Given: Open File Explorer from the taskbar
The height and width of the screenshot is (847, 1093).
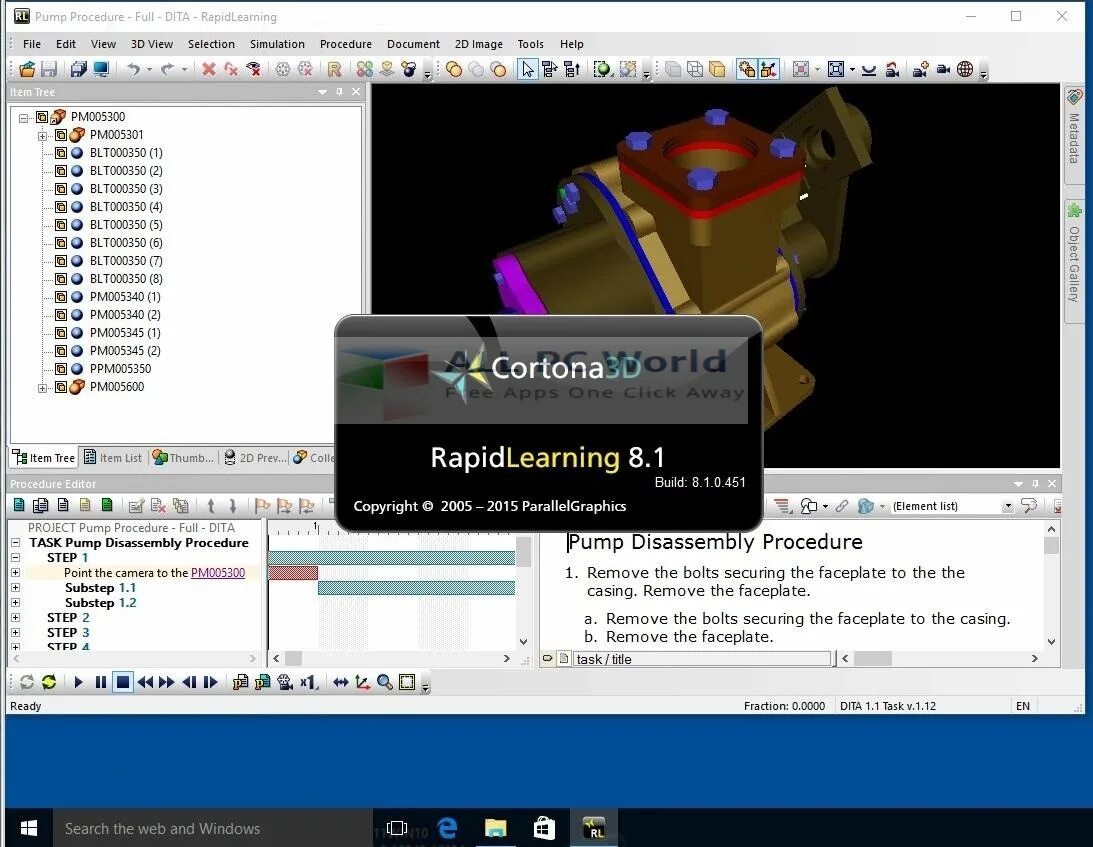Looking at the screenshot, I should click(496, 827).
